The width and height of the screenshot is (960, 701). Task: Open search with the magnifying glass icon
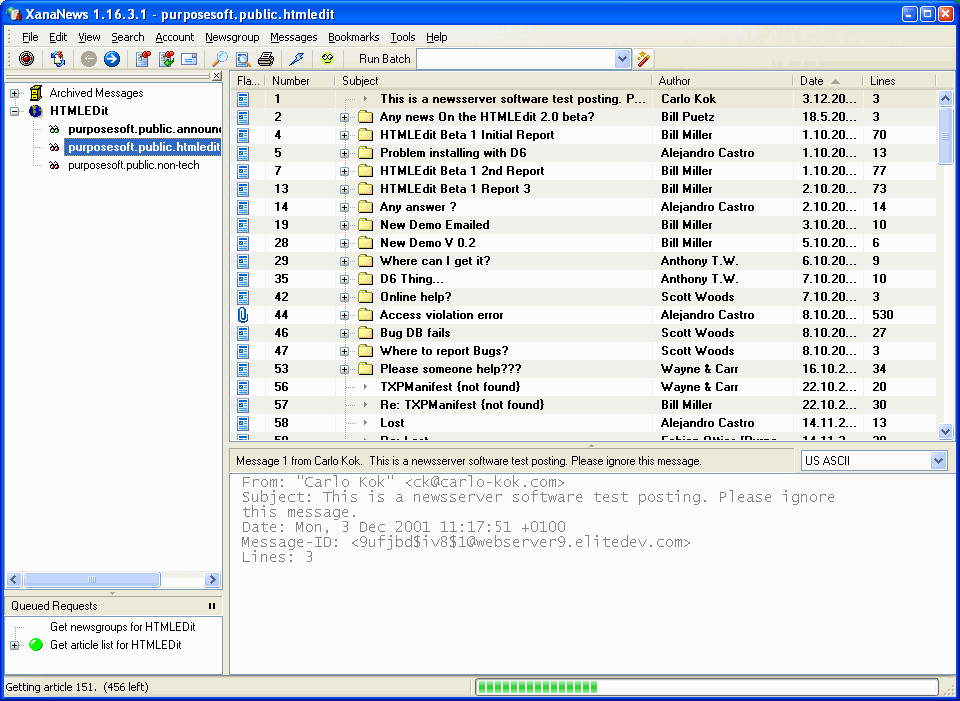(x=219, y=59)
